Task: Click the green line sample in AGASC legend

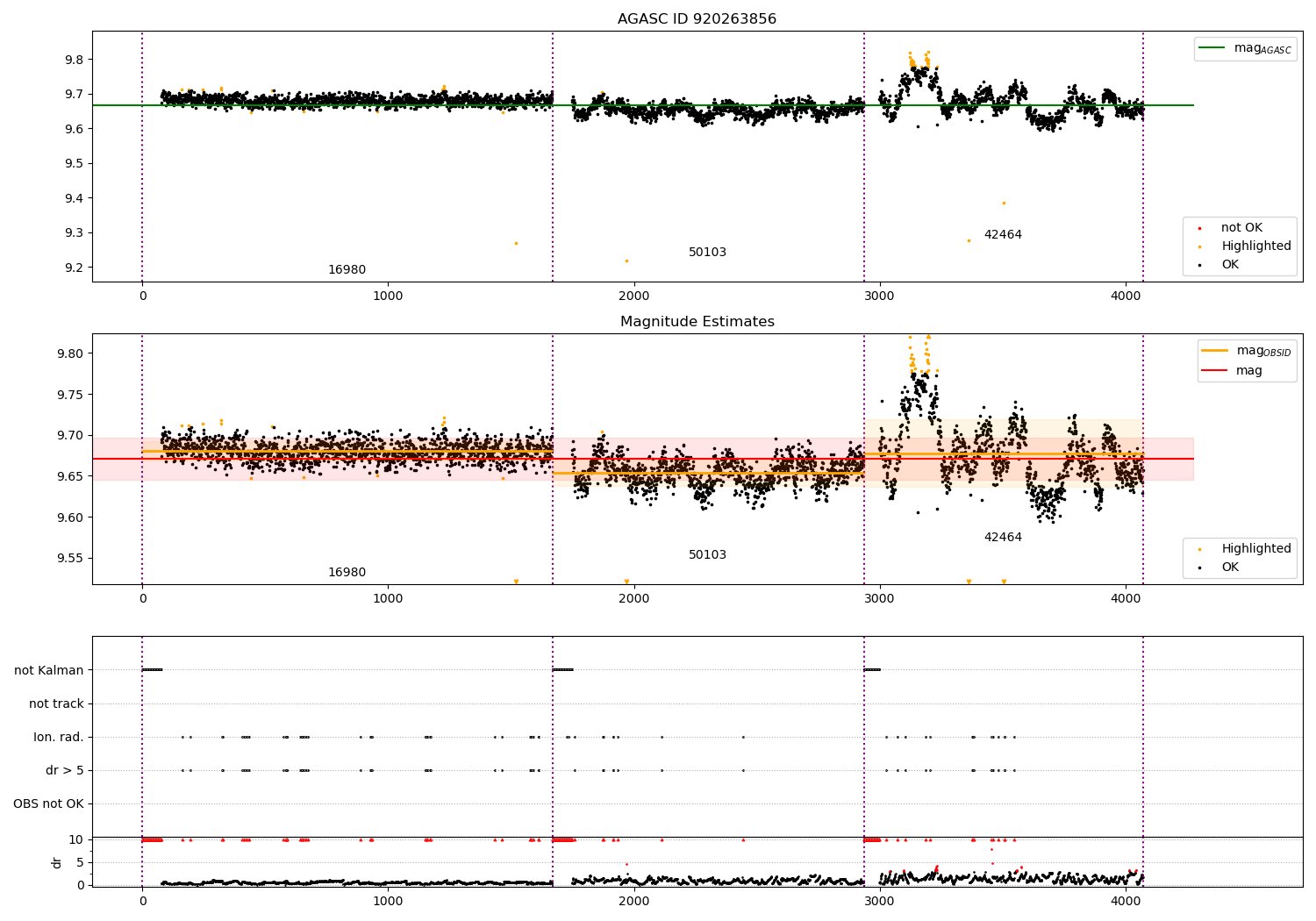Action: 1212,48
